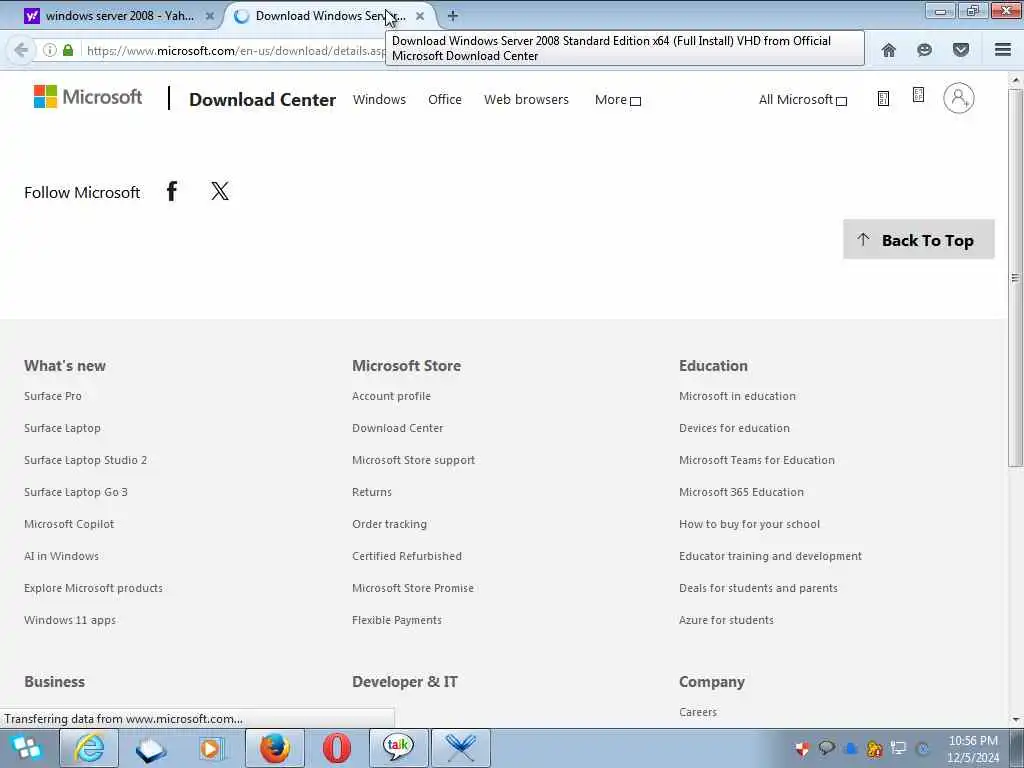Open the Microsoft Copilot link
This screenshot has height=768, width=1024.
click(x=69, y=524)
